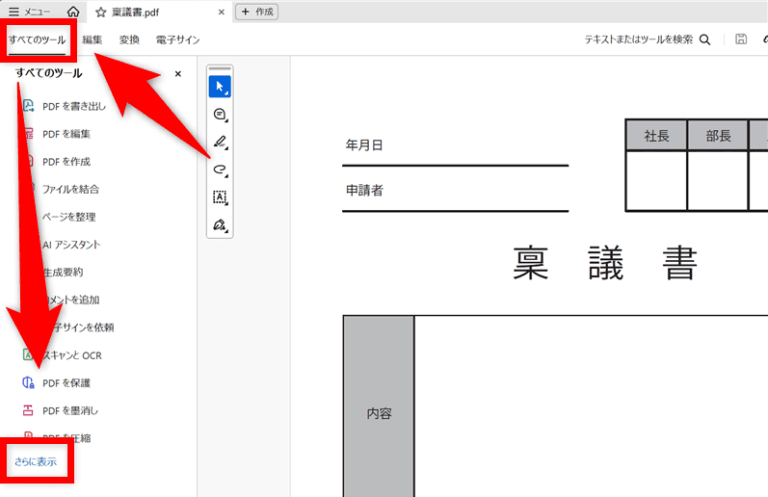The image size is (768, 497).
Task: Choose PDF を保護 from tools list
Action: (66, 383)
